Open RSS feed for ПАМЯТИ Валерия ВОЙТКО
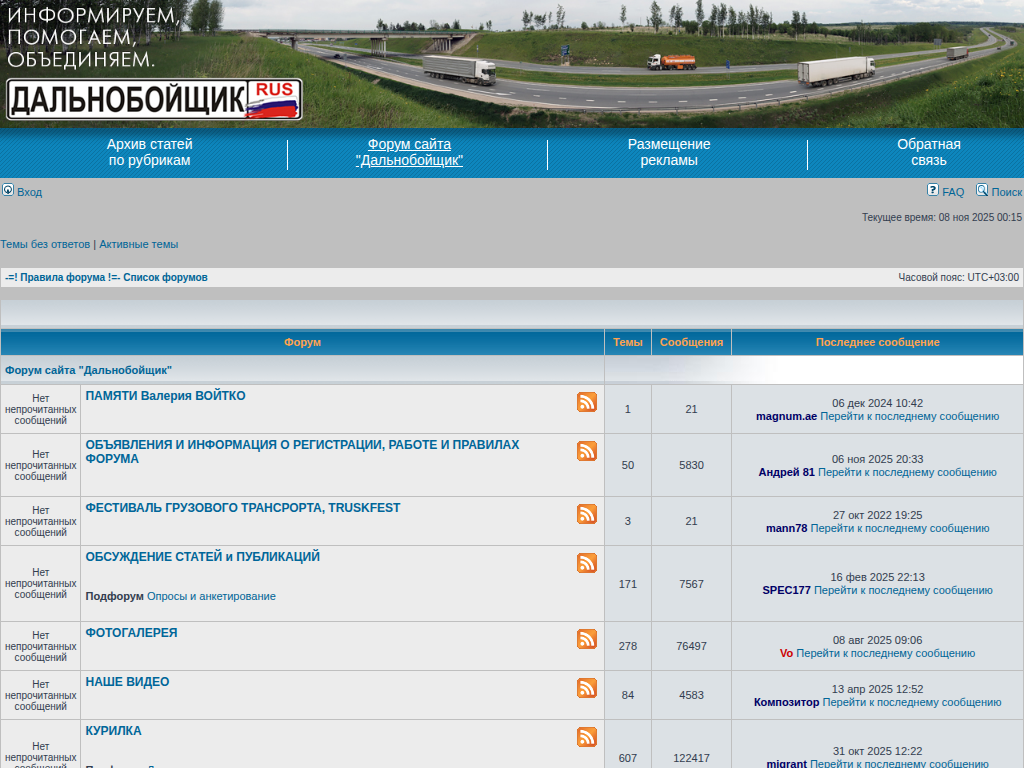 pos(587,402)
